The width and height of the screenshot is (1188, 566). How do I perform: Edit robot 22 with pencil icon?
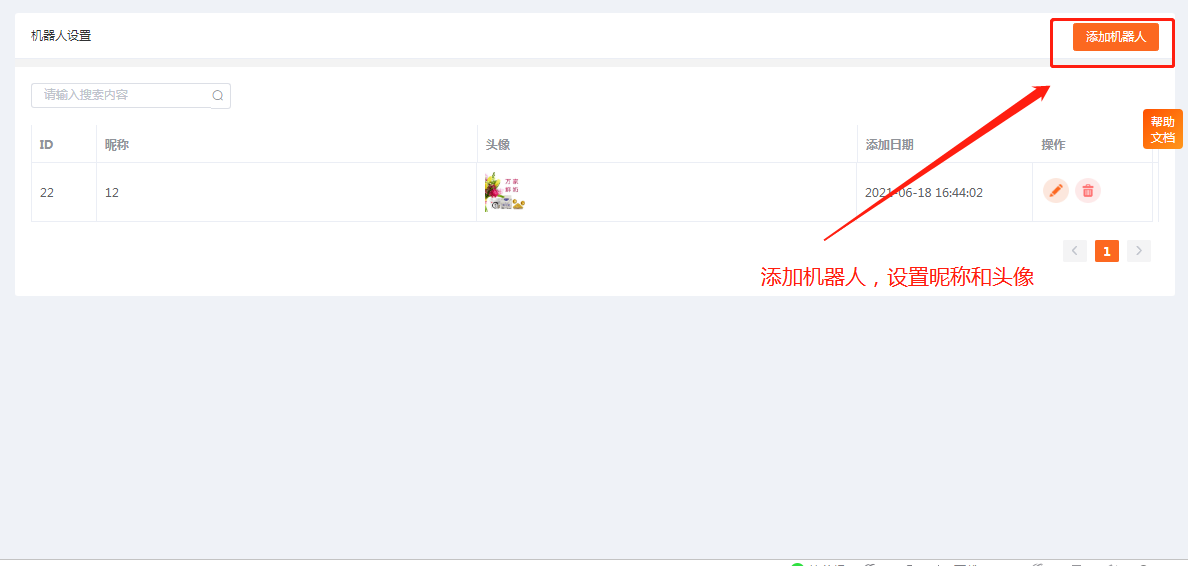(x=1055, y=191)
